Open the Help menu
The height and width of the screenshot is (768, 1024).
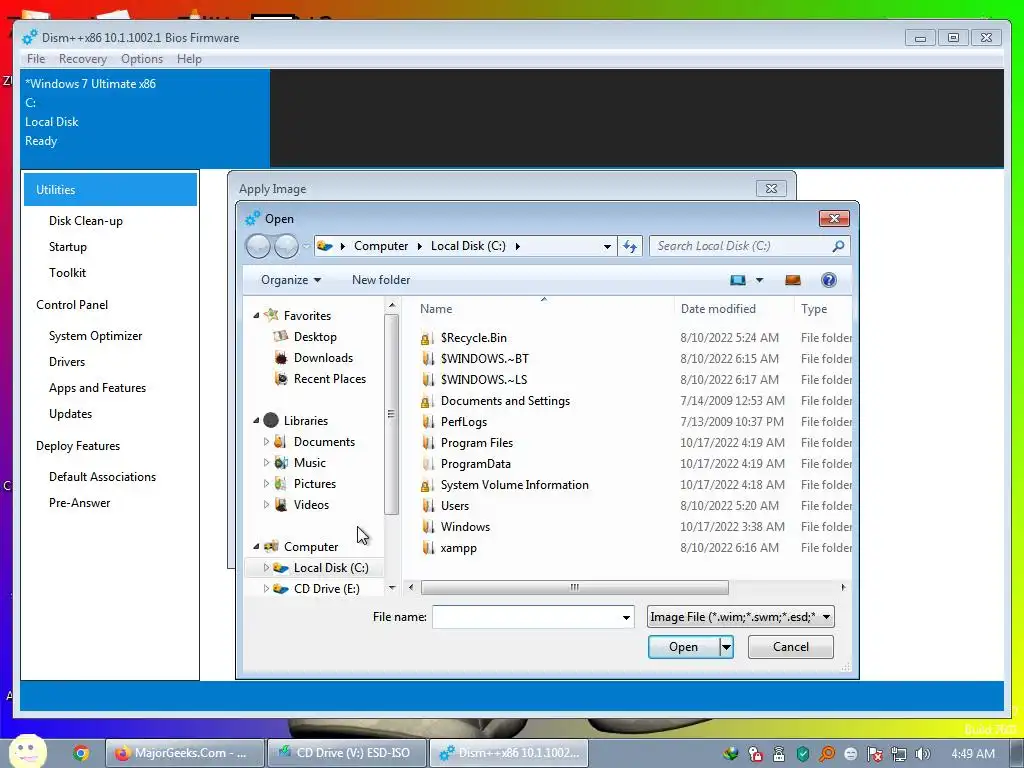(x=189, y=59)
